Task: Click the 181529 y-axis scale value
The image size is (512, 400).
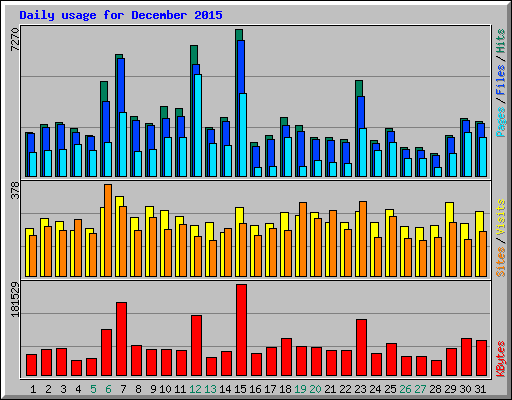Action: tap(15, 299)
